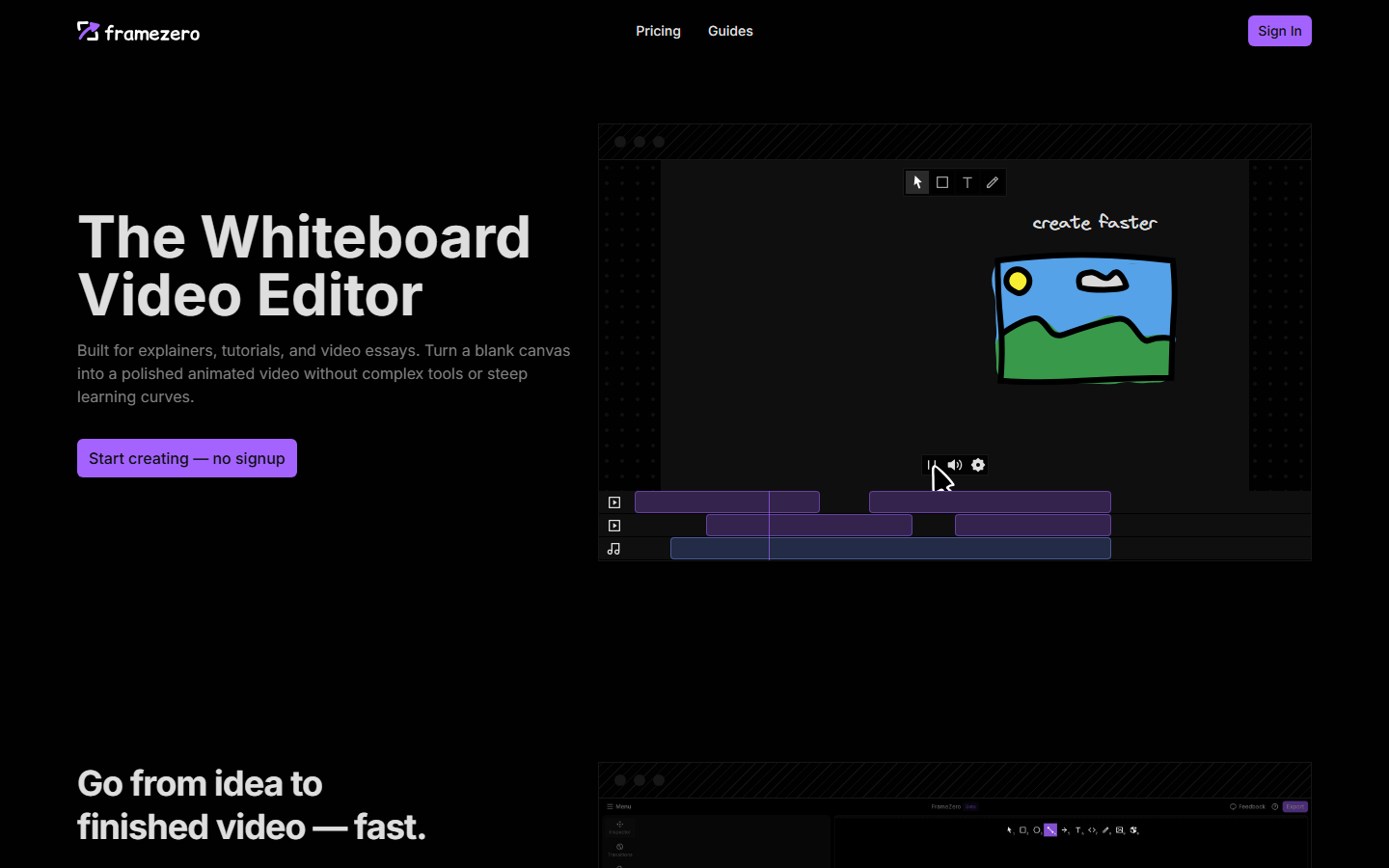The image size is (1389, 868).
Task: Open the playback settings gear
Action: coord(978,465)
